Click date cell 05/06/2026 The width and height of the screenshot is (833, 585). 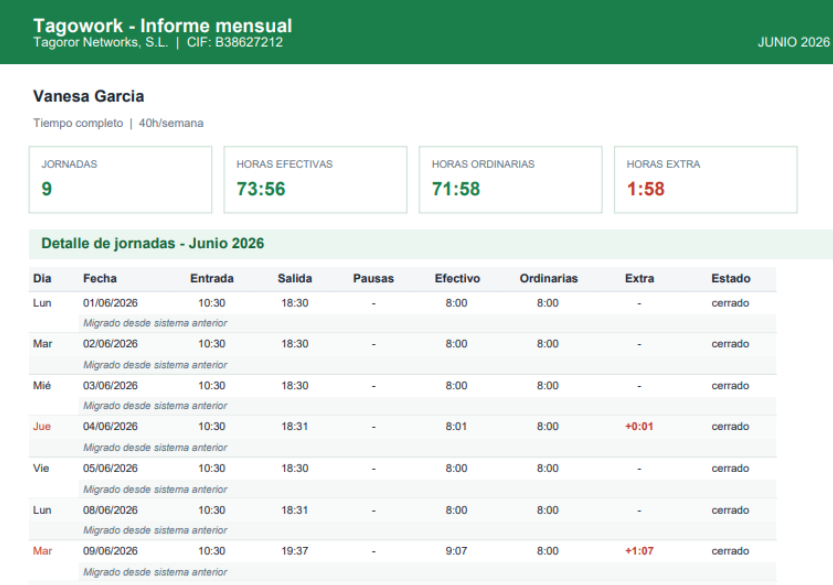[110, 468]
